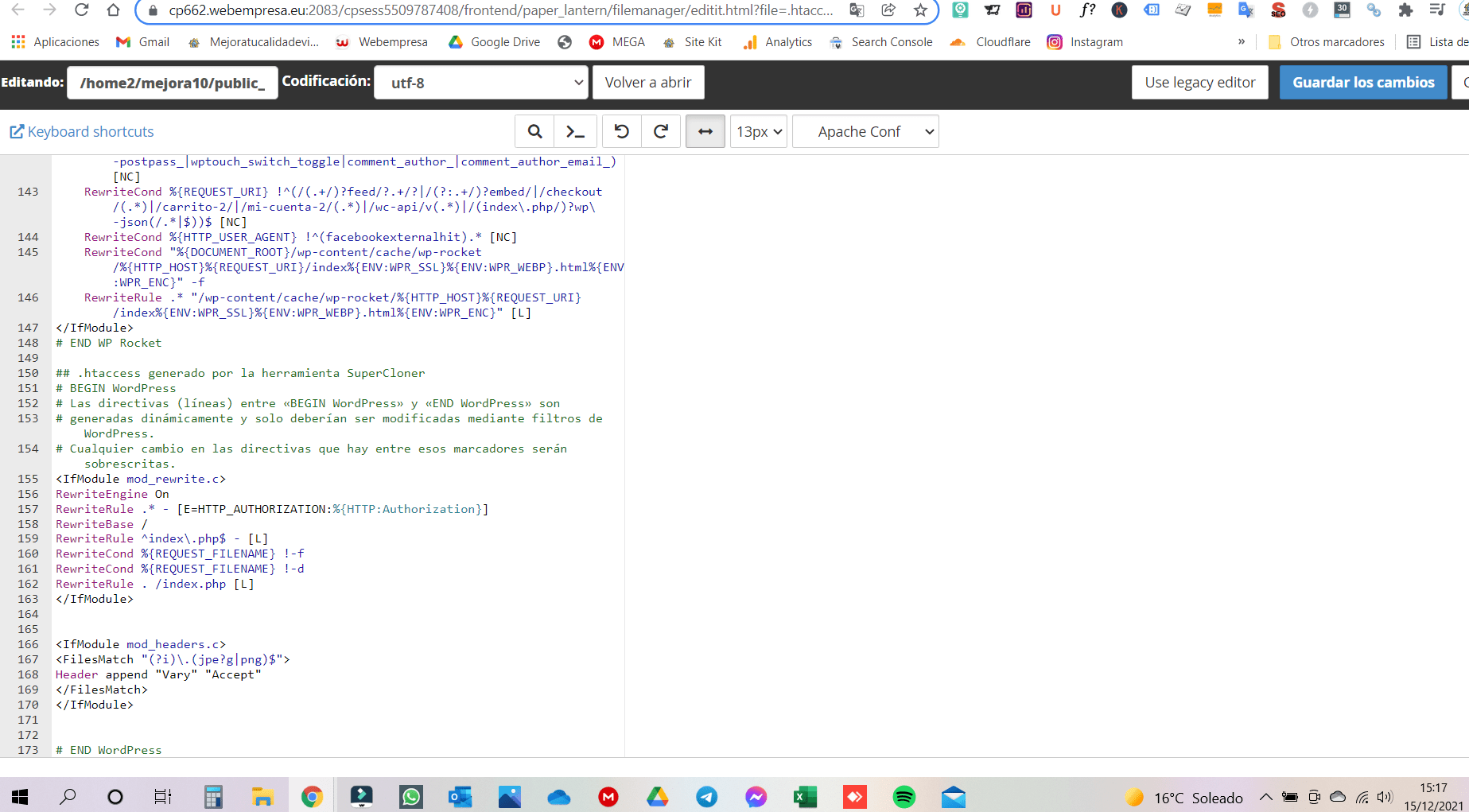Open the Apache Conf syntax dropdown
1469x812 pixels.
pyautogui.click(x=866, y=131)
